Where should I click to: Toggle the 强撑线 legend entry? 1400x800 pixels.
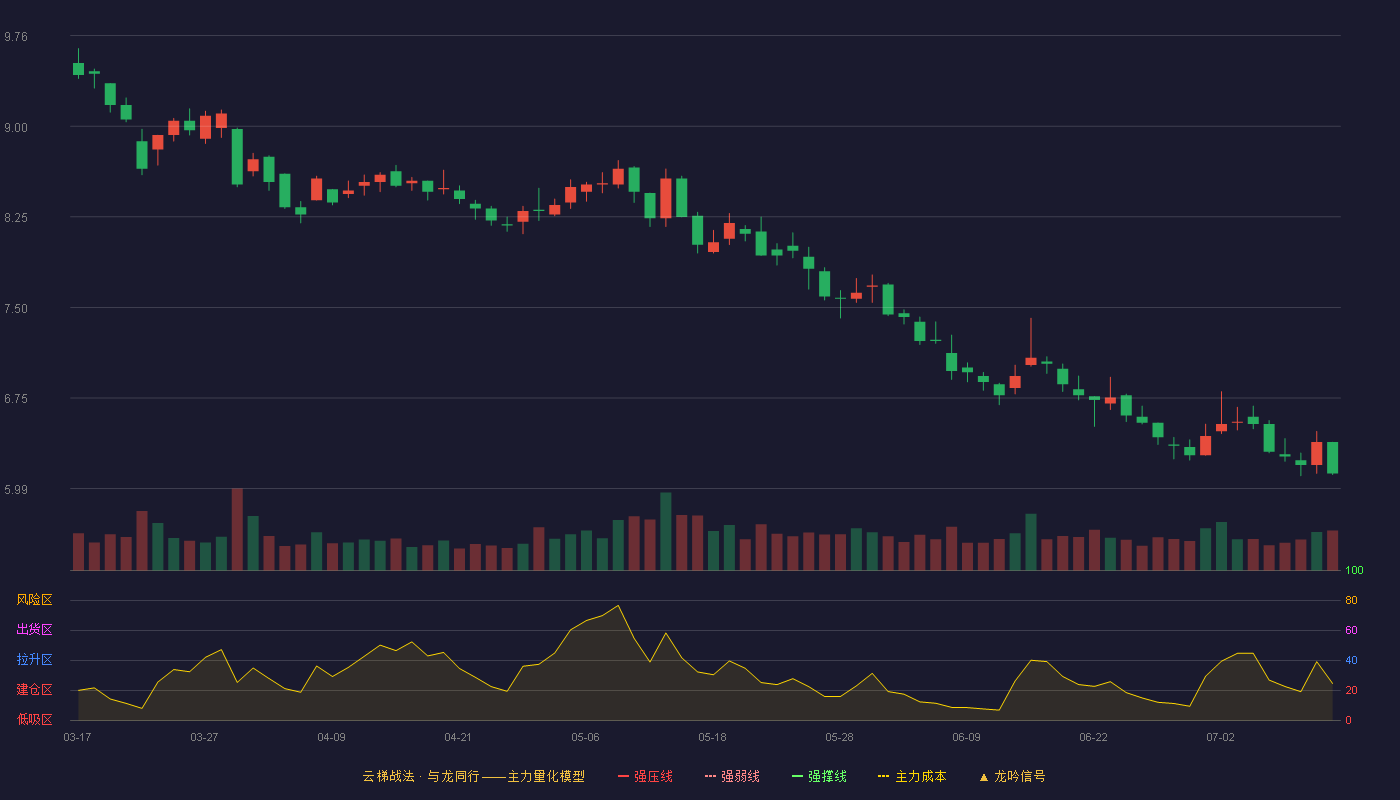[x=819, y=776]
